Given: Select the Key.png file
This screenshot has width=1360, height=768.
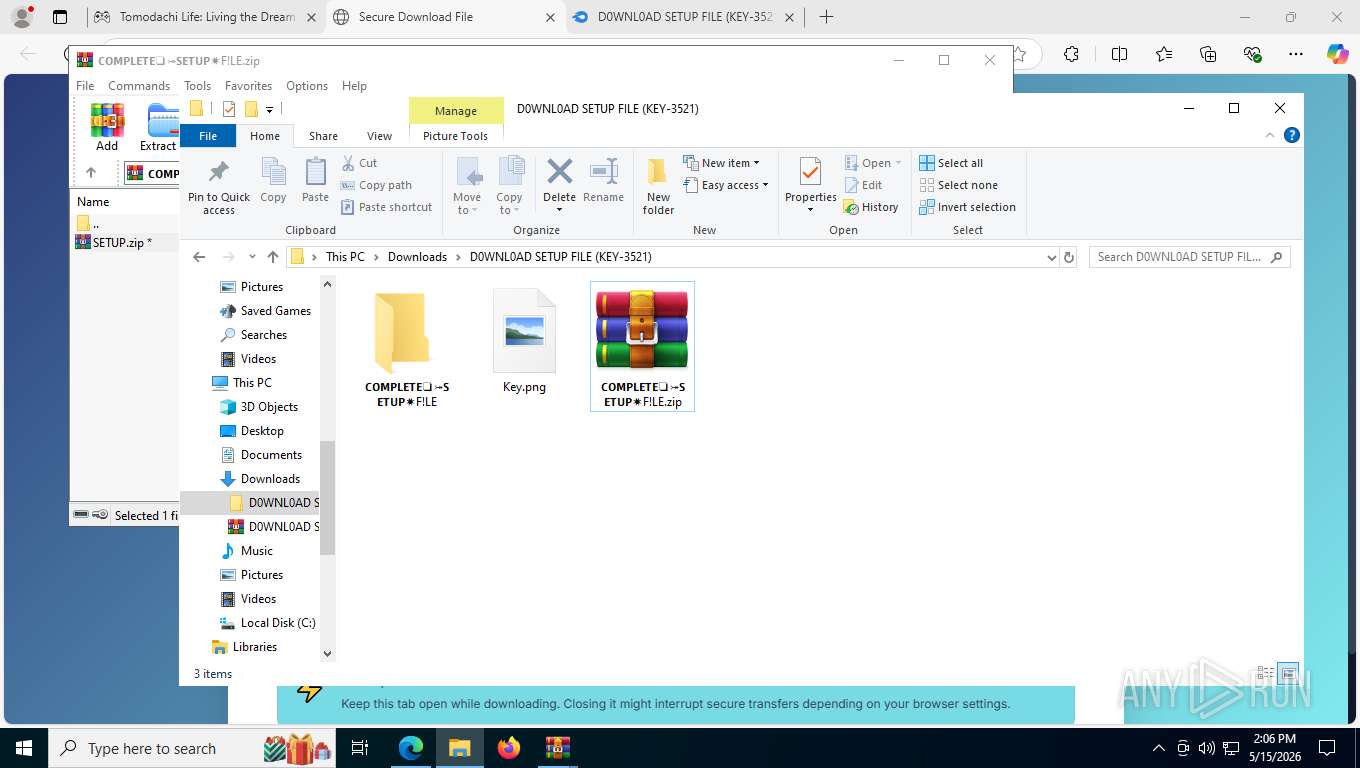Looking at the screenshot, I should 524,342.
